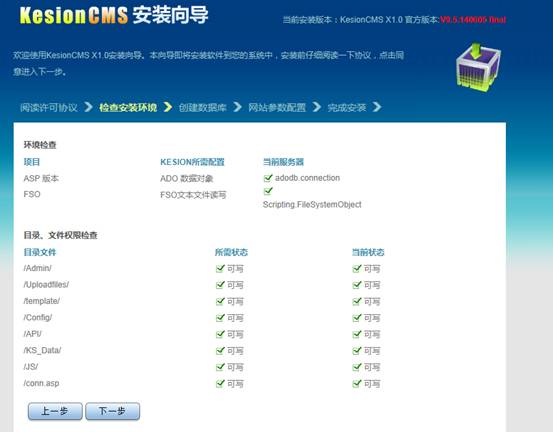Click the chevron after 网站参数配置
The image size is (553, 432).
point(317,107)
